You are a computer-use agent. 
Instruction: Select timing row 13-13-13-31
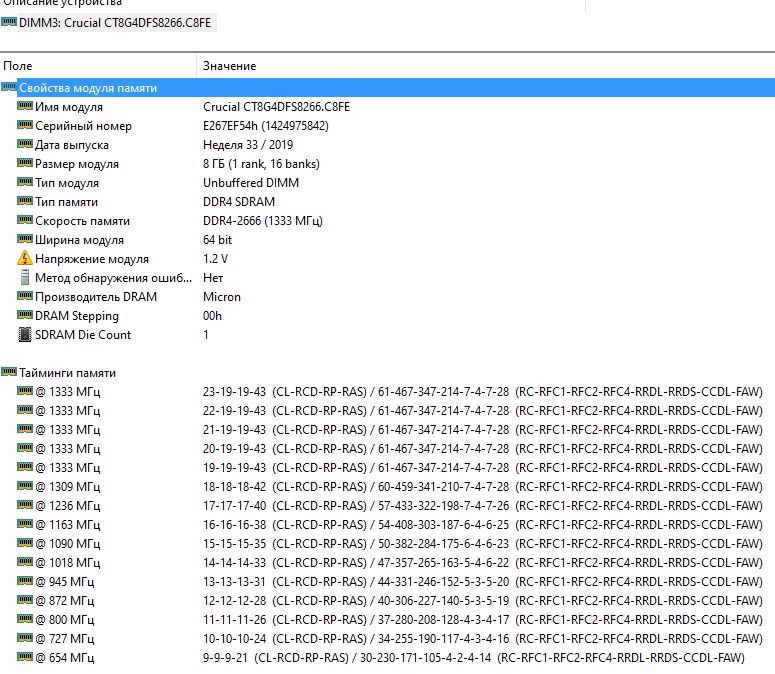coord(482,582)
